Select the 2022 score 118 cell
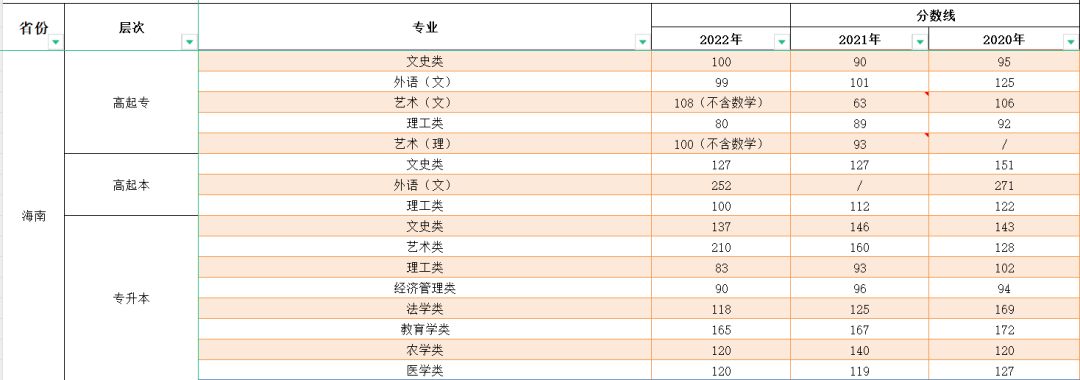The height and width of the screenshot is (380, 1080). pyautogui.click(x=721, y=309)
